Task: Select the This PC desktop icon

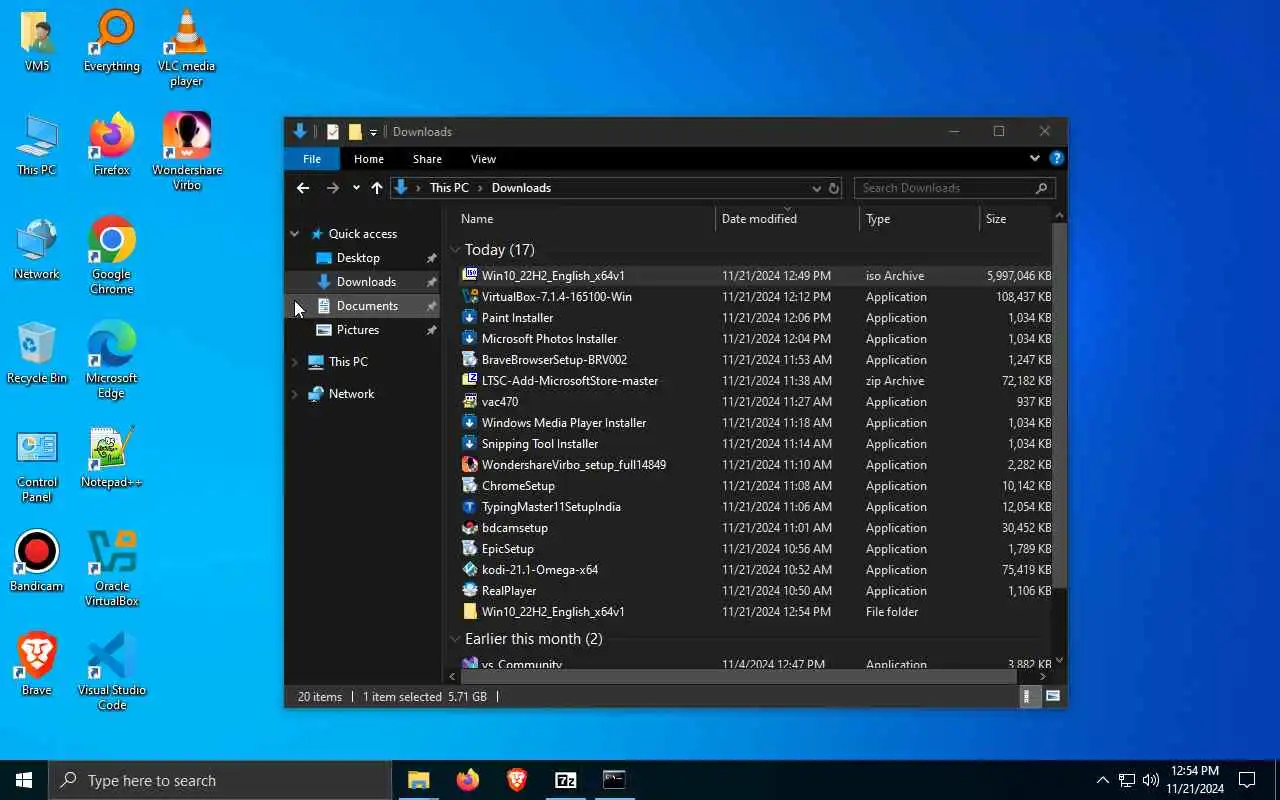Action: 37,146
